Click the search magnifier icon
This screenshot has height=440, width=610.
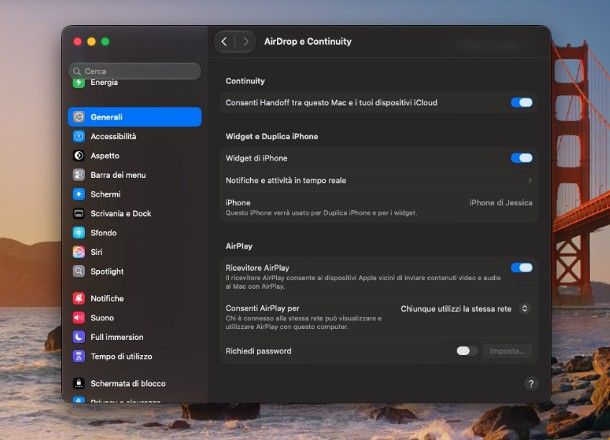click(x=77, y=71)
